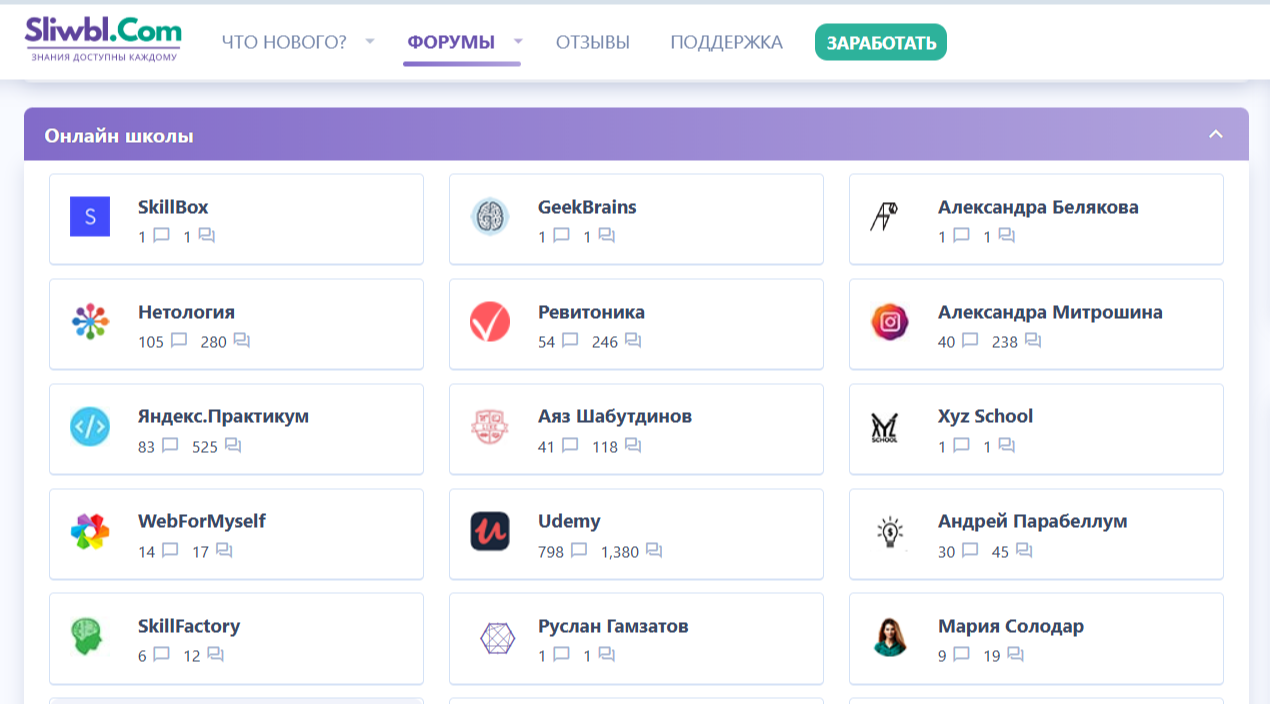This screenshot has width=1270, height=704.
Task: Collapse the Онлайн школы section
Action: [1216, 135]
